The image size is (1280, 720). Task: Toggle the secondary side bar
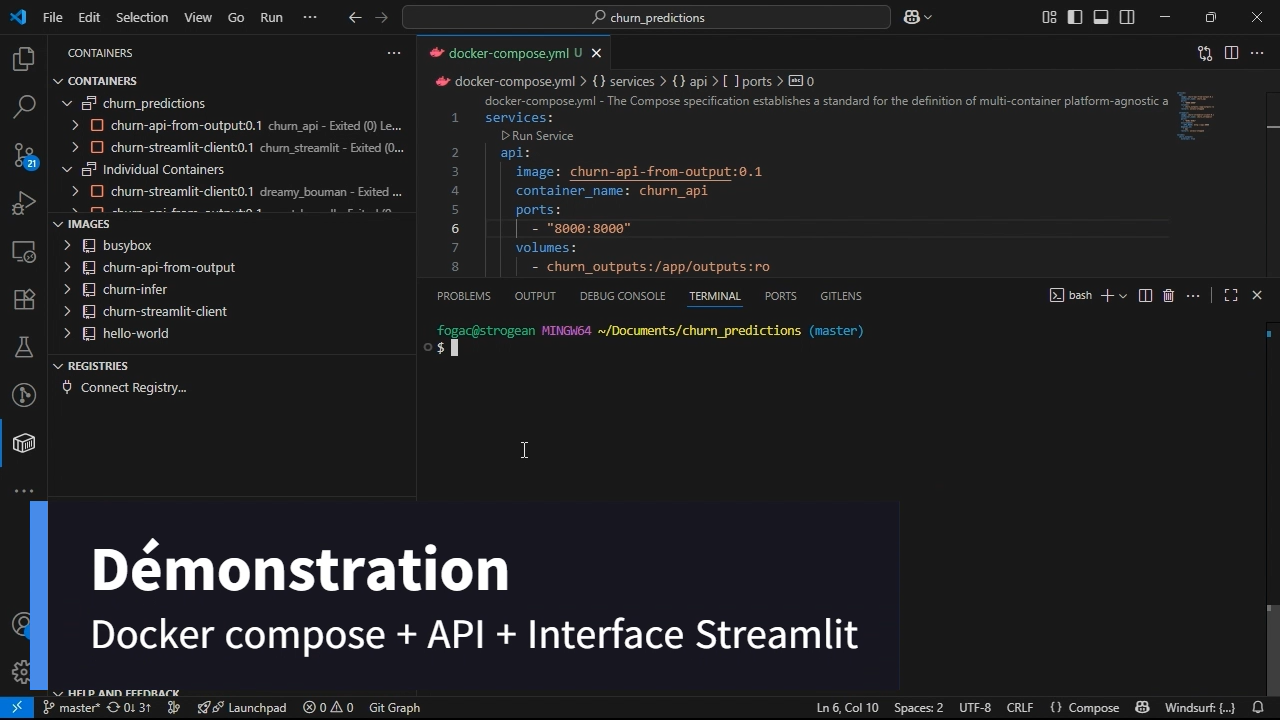coord(1127,17)
